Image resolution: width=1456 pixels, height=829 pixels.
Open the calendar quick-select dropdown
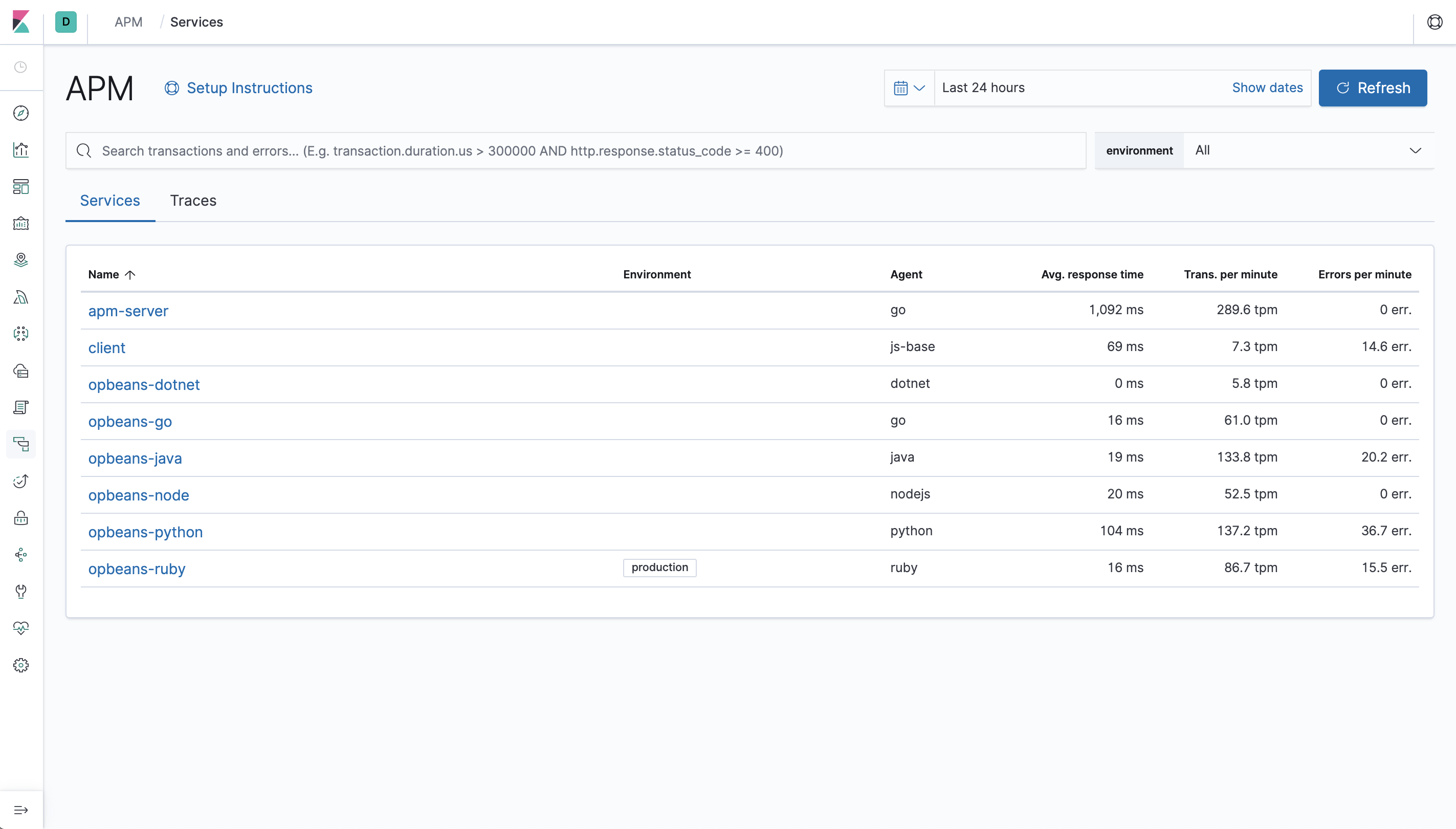click(x=908, y=88)
